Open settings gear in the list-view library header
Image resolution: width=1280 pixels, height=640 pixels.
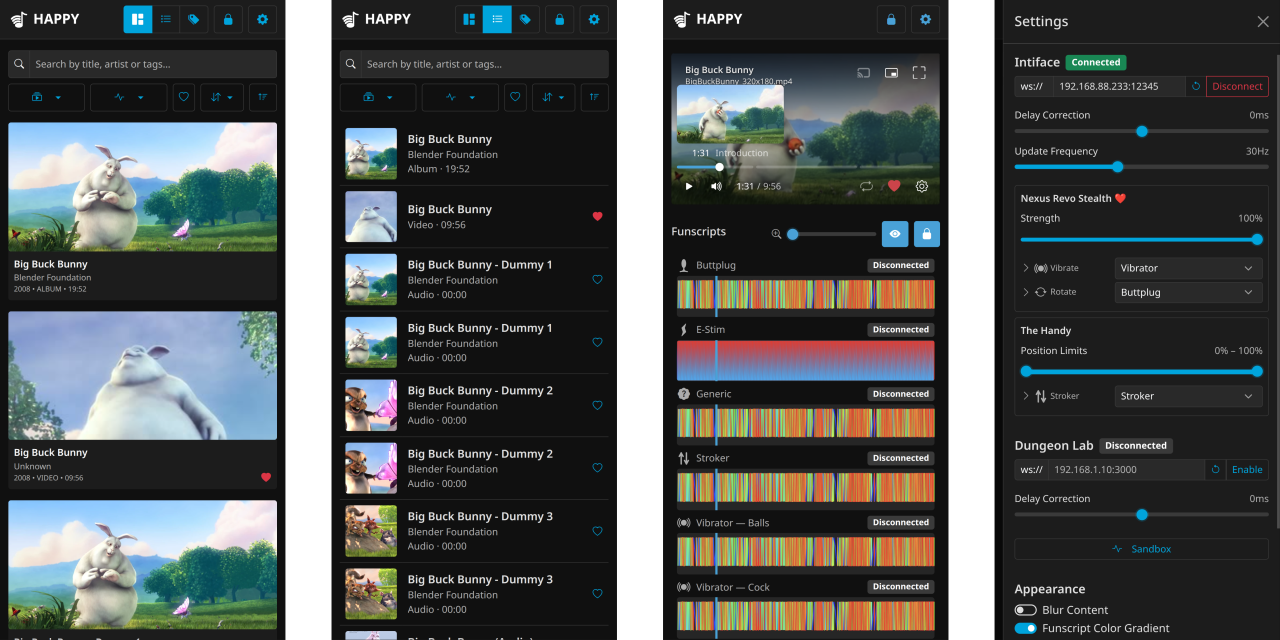[x=594, y=19]
